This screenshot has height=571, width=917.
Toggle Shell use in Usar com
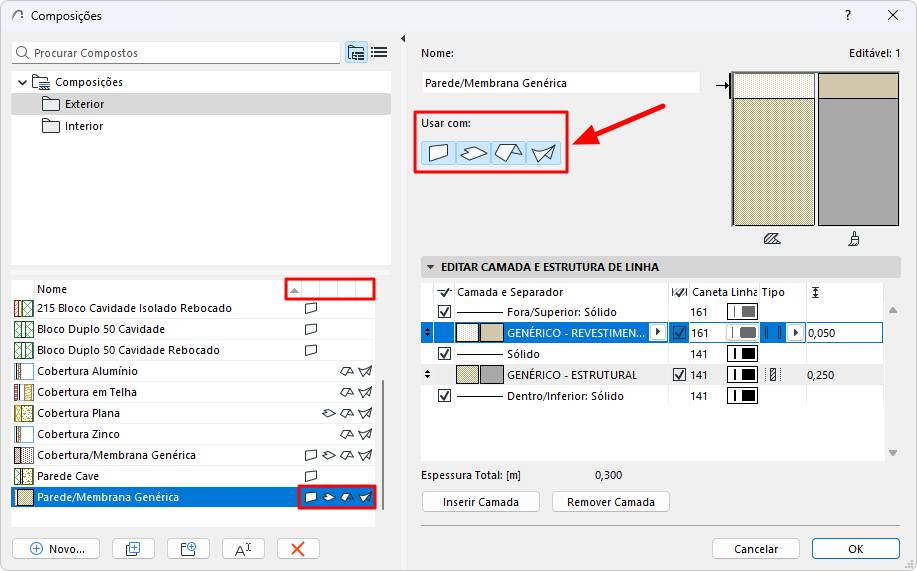point(543,153)
